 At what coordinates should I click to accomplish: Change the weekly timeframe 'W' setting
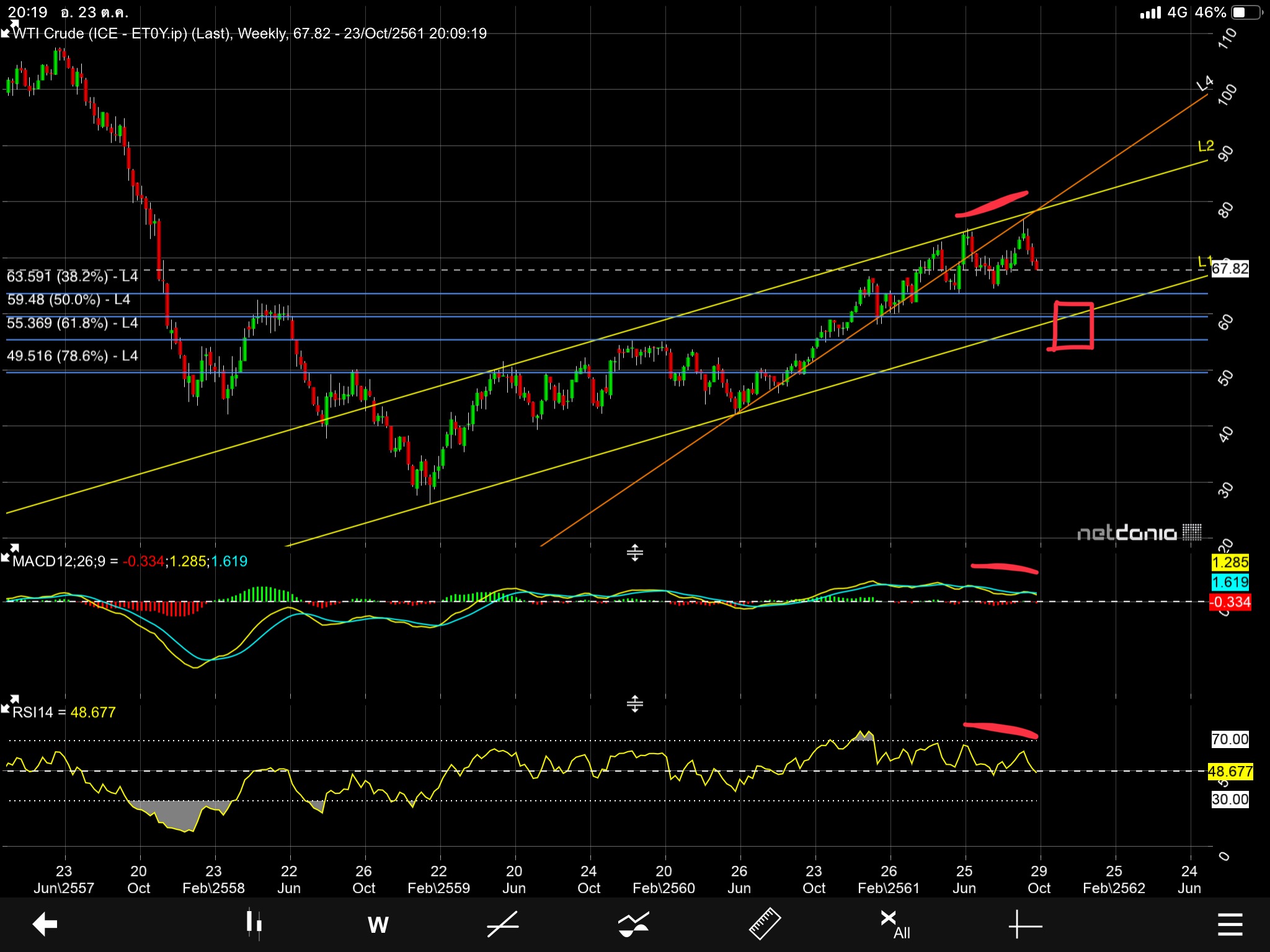[378, 925]
